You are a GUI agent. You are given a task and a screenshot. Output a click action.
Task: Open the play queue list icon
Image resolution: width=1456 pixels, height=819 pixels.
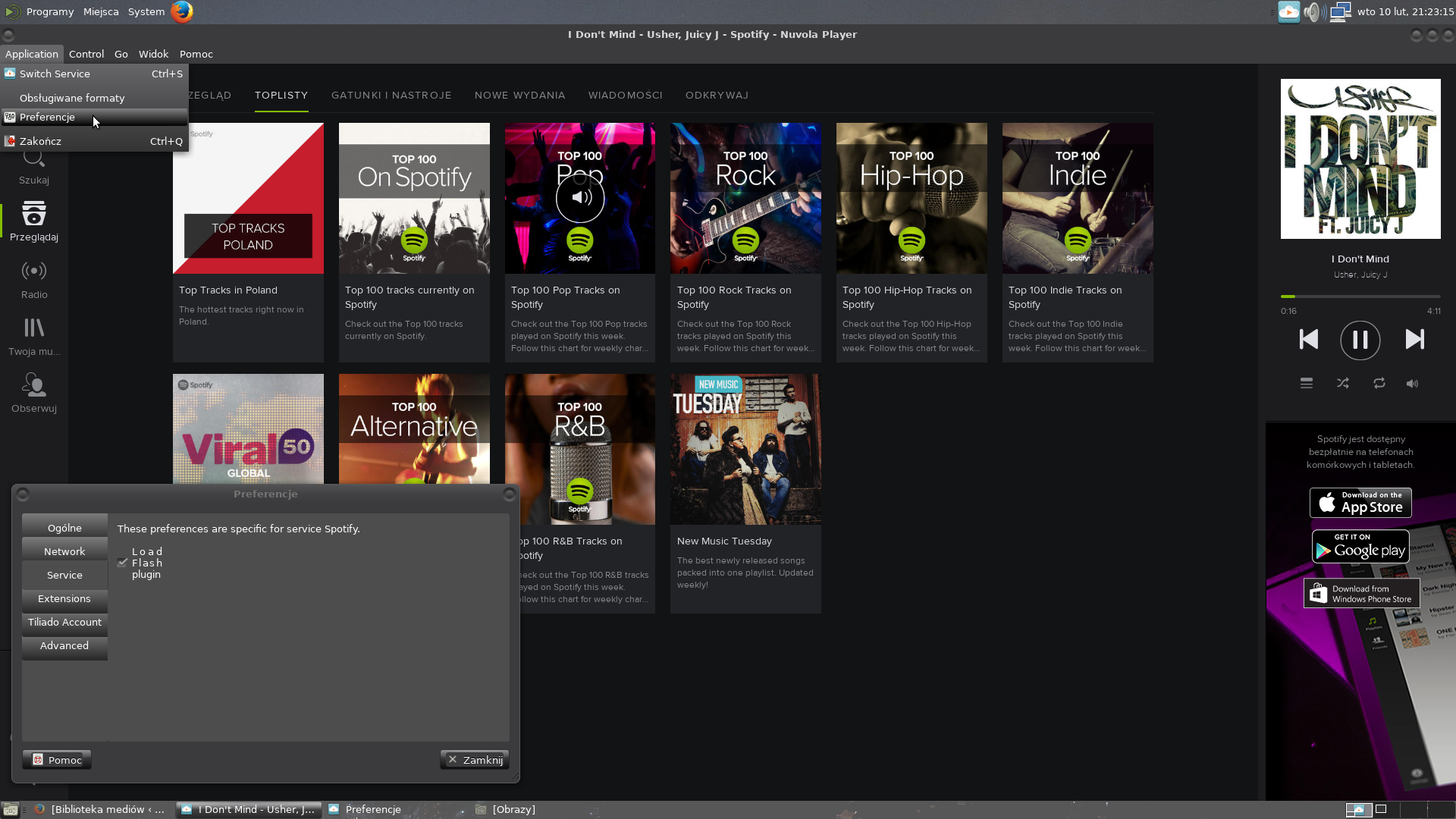pos(1306,384)
